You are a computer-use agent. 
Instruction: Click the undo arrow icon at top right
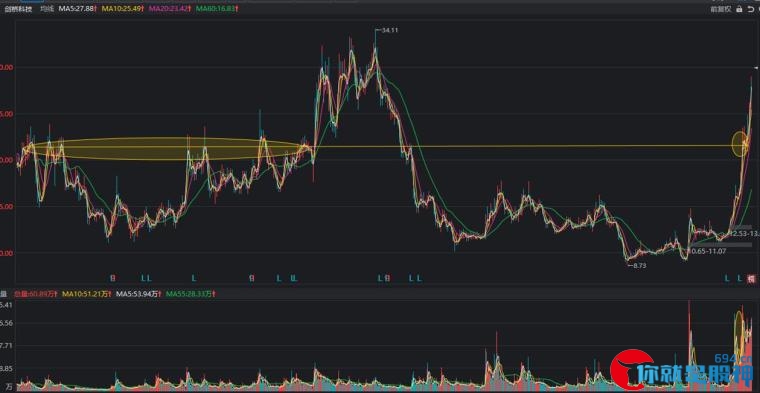click(751, 9)
